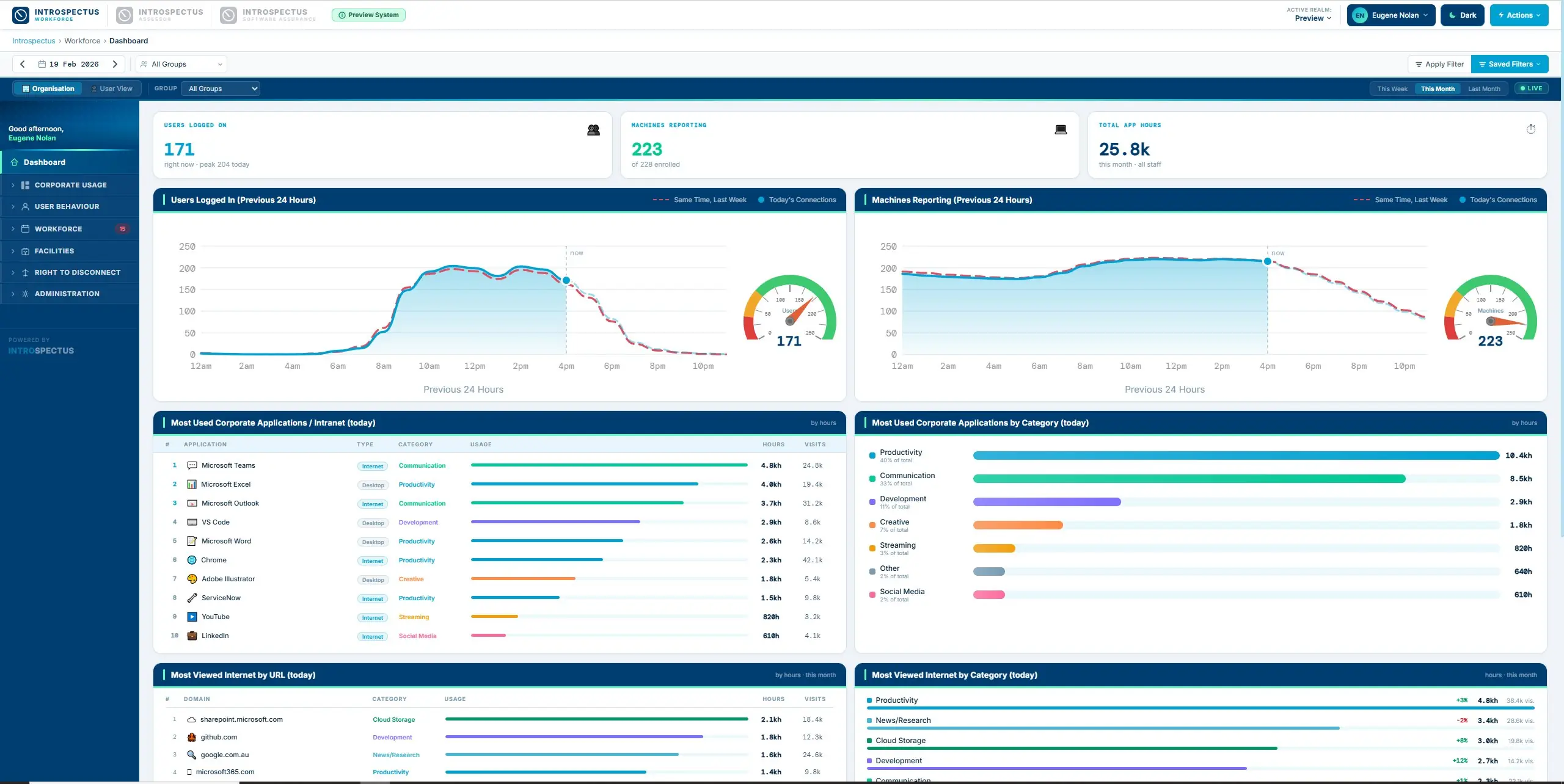1564x784 pixels.
Task: Open the Active Realm Preview dropdown
Action: click(x=1313, y=18)
